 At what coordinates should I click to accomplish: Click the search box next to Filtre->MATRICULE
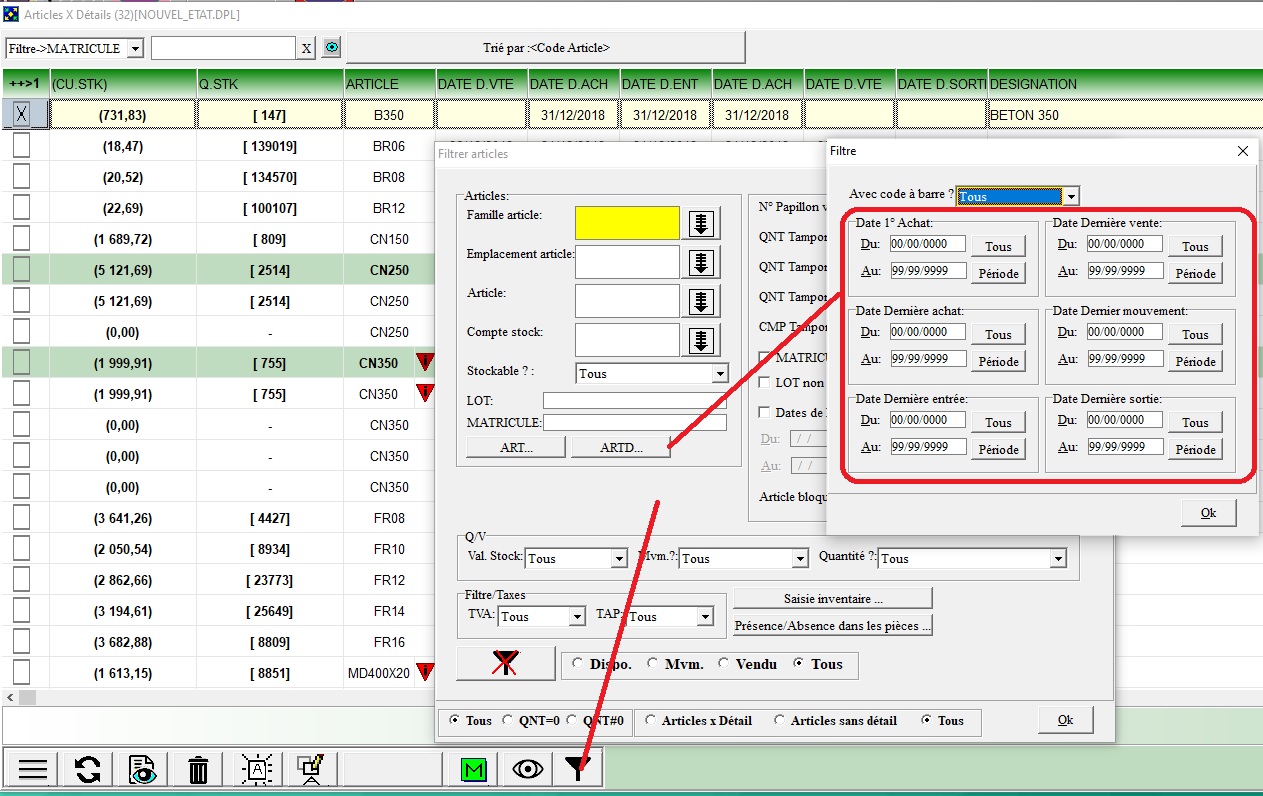click(223, 48)
